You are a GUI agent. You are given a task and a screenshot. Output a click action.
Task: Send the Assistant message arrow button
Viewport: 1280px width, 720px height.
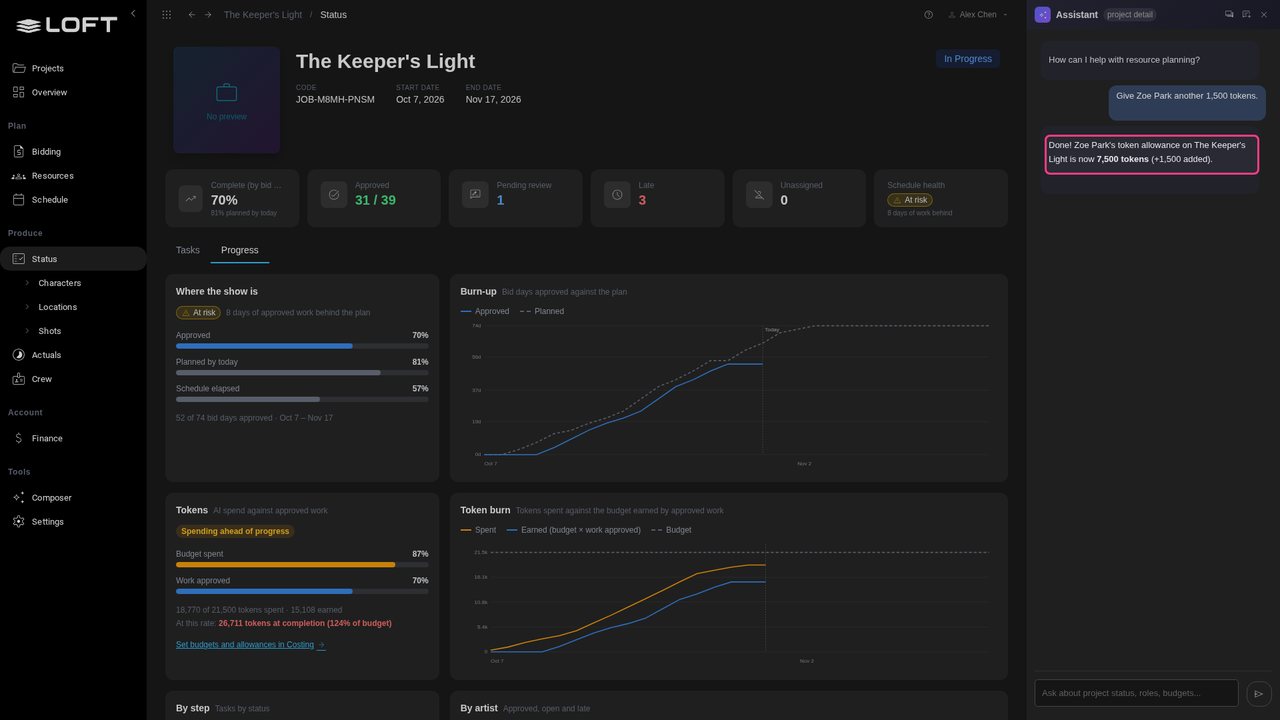click(1259, 693)
